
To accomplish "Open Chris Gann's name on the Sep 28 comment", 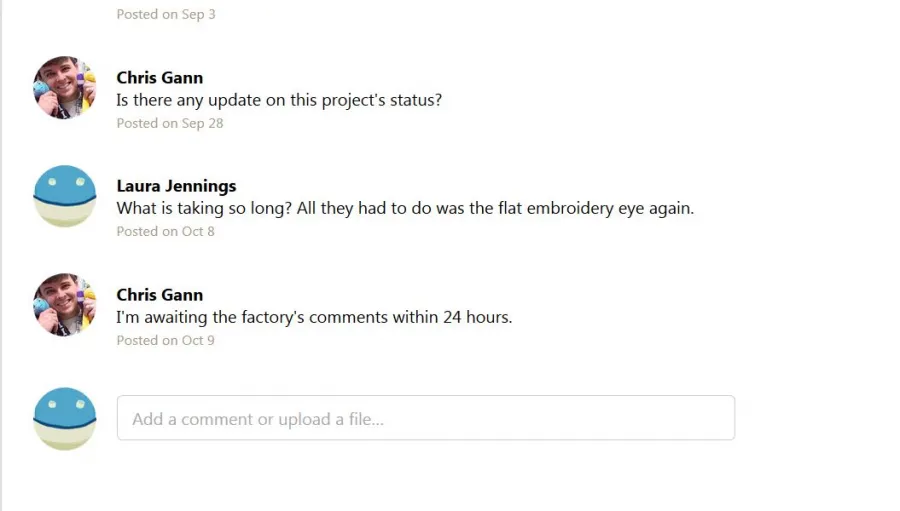I will 159,78.
